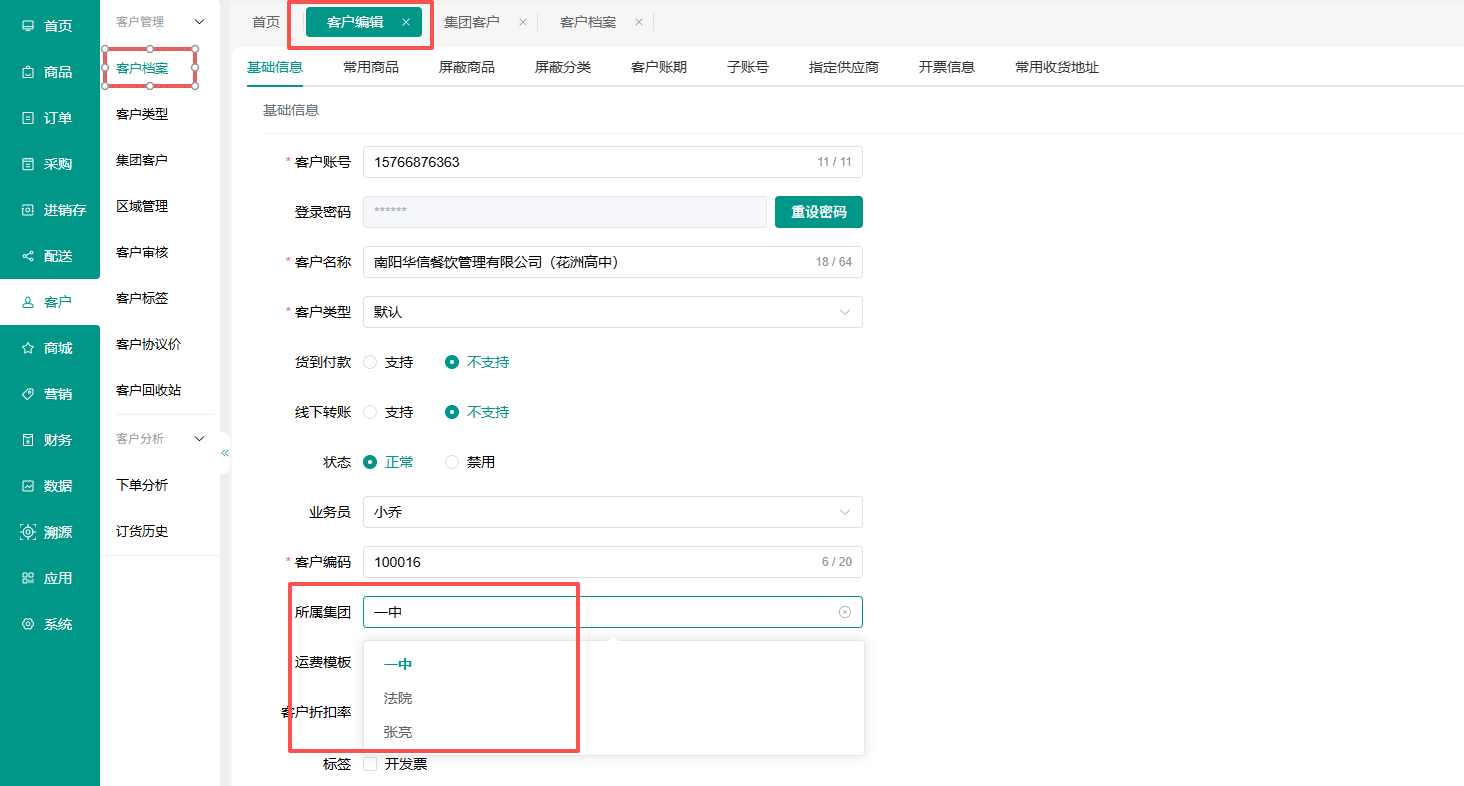Choose 法院 from the group dropdown list
The height and width of the screenshot is (786, 1464).
[613, 698]
